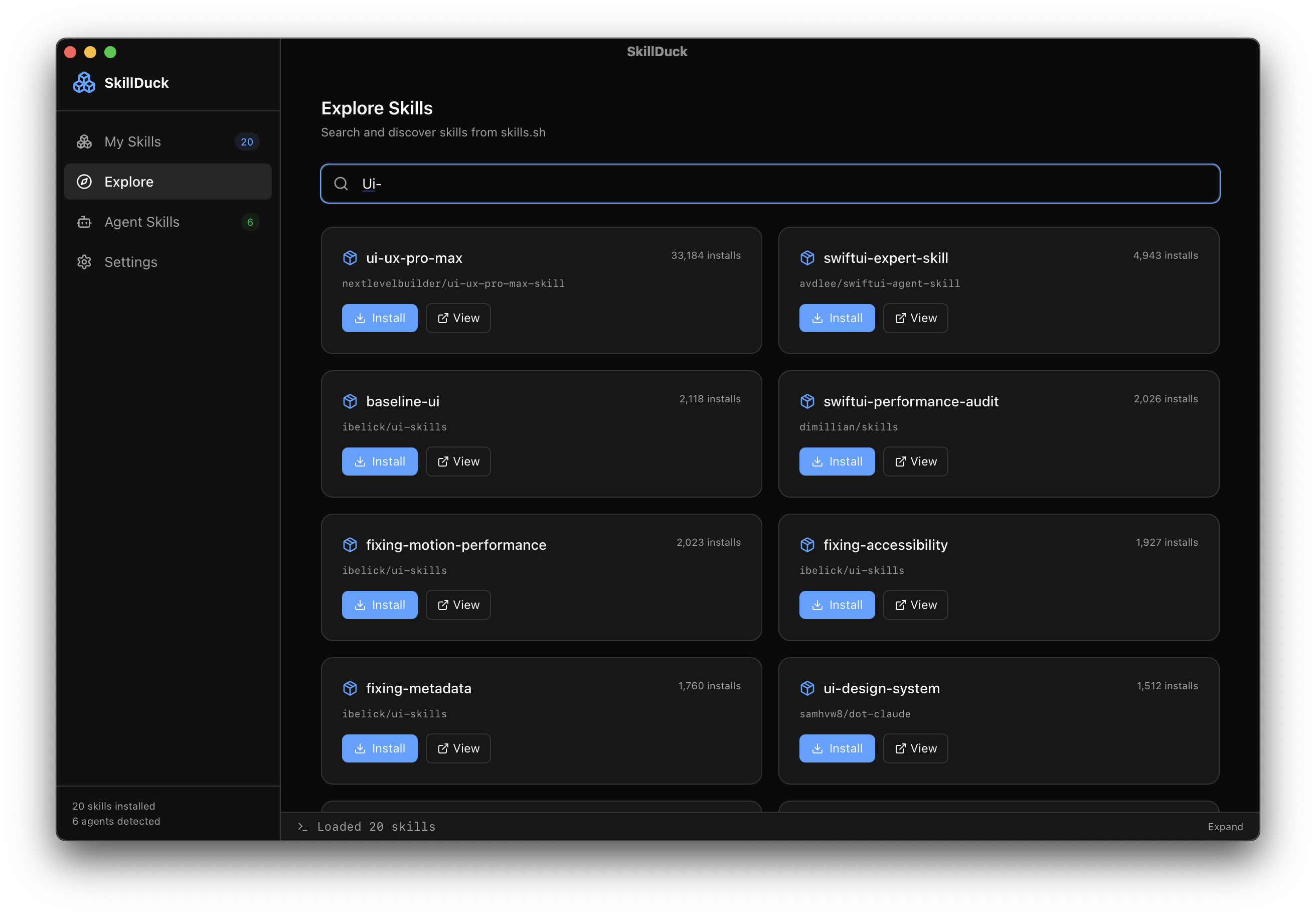View the fixing-accessibility skill

915,605
